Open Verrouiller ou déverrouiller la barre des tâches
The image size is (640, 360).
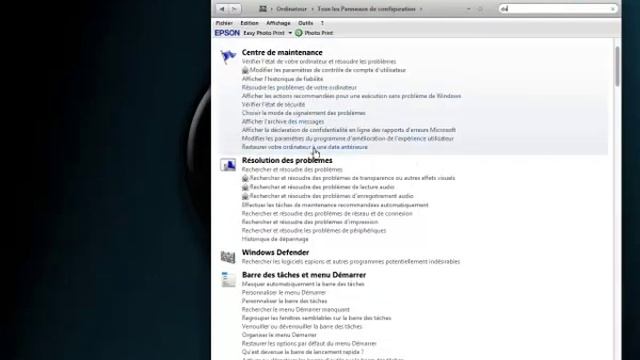pos(302,327)
